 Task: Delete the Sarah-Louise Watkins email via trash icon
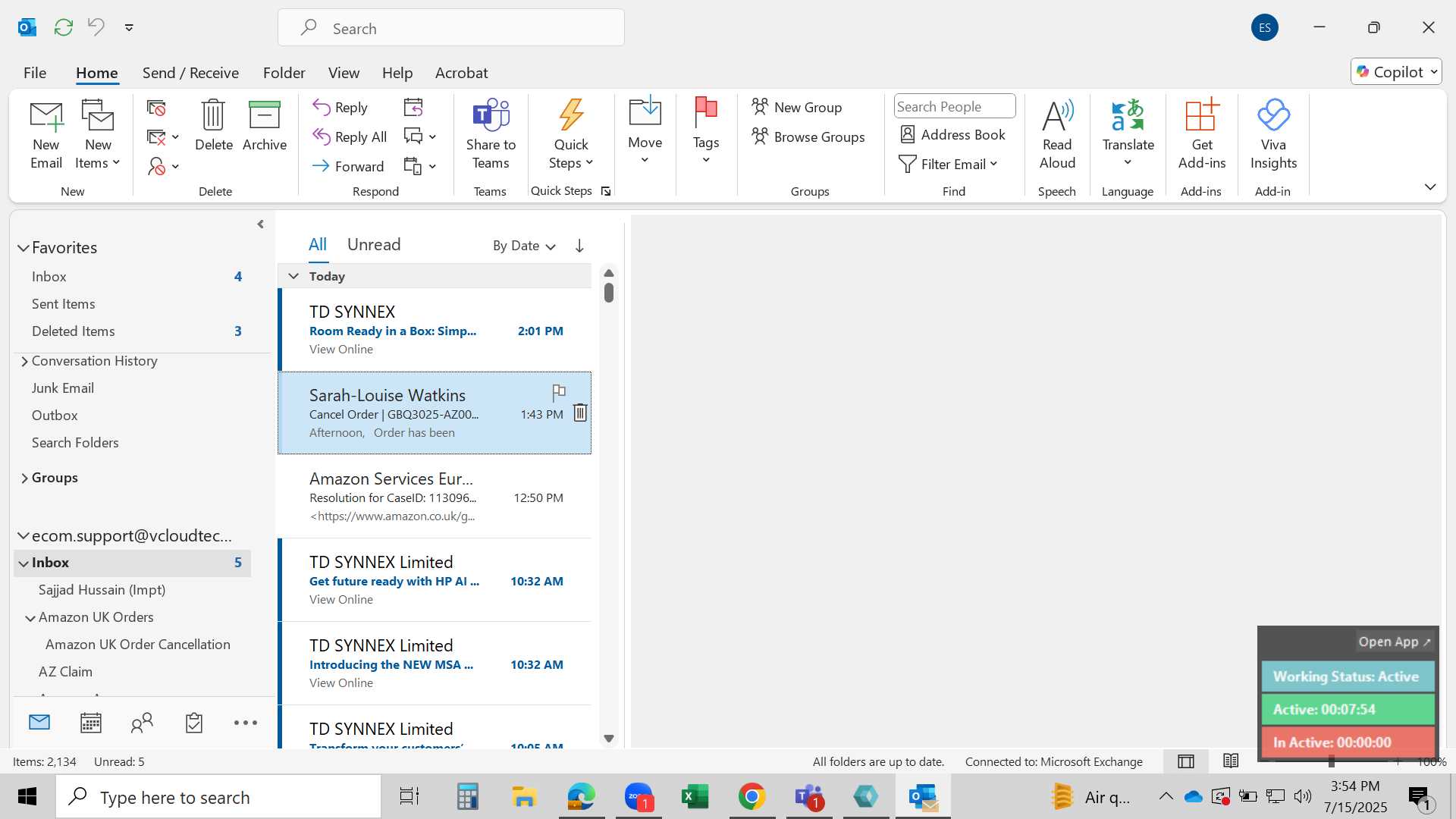click(x=580, y=413)
